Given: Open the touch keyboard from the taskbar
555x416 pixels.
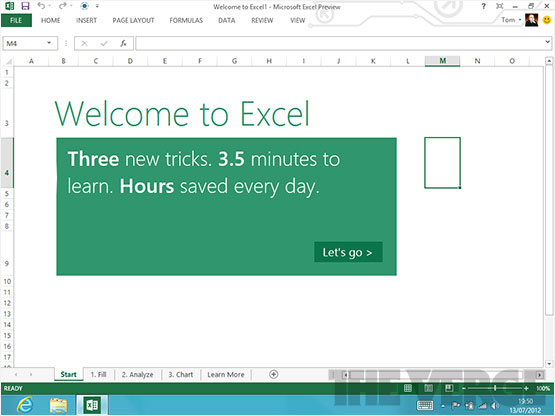Looking at the screenshot, I should point(425,405).
